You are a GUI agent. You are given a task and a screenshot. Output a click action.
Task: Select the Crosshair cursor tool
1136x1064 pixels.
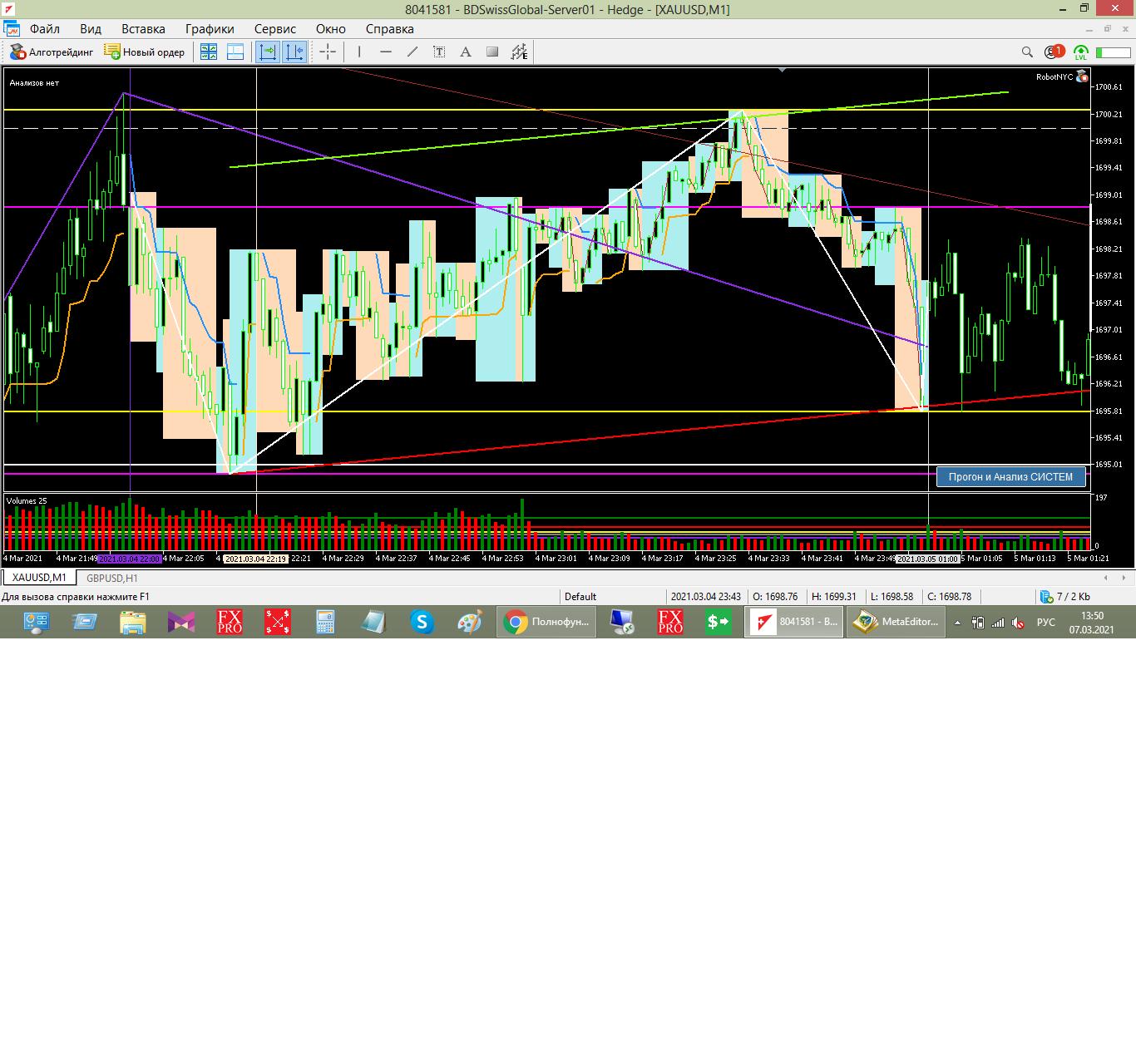pyautogui.click(x=328, y=52)
